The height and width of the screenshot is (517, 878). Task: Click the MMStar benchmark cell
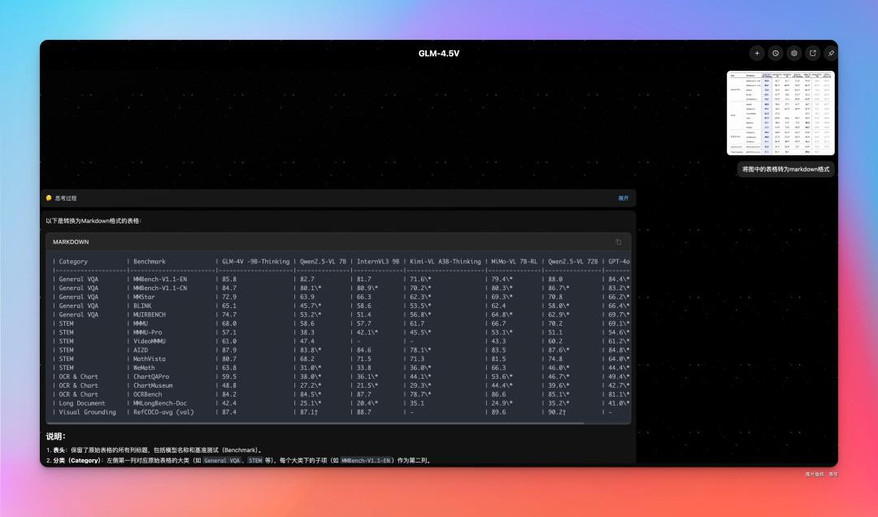tap(144, 297)
